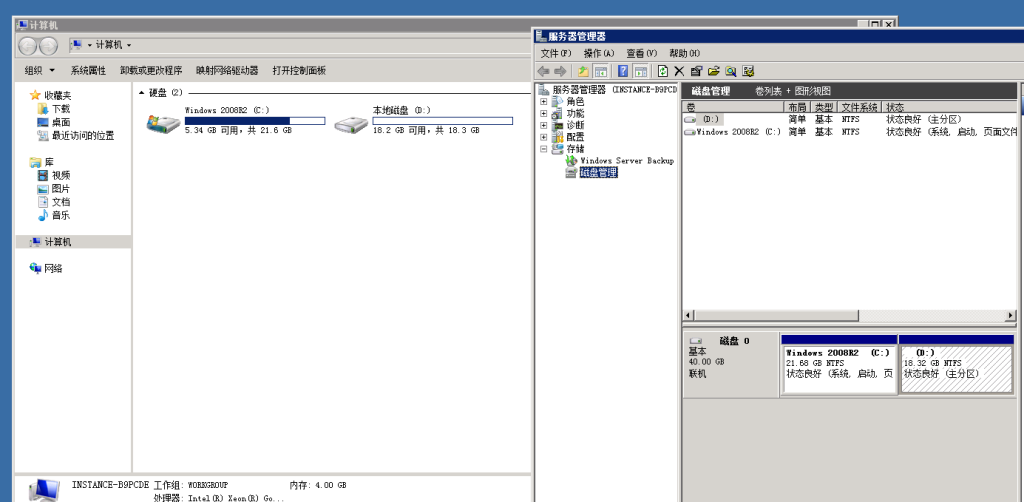1024x502 pixels.
Task: Open the 帮助(H) menu
Action: tap(684, 54)
